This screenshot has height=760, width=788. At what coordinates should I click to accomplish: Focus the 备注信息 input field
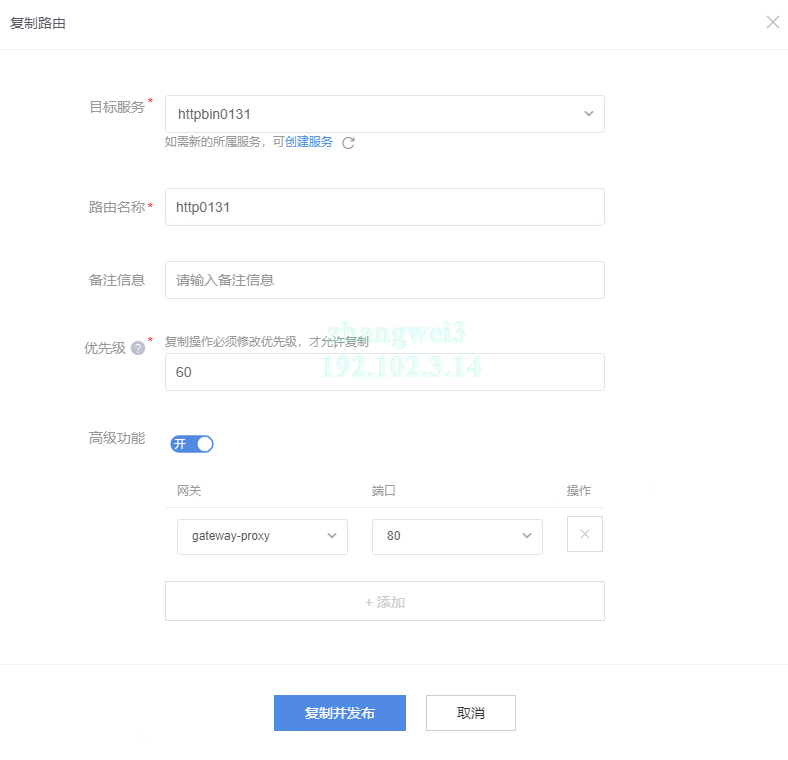[384, 280]
